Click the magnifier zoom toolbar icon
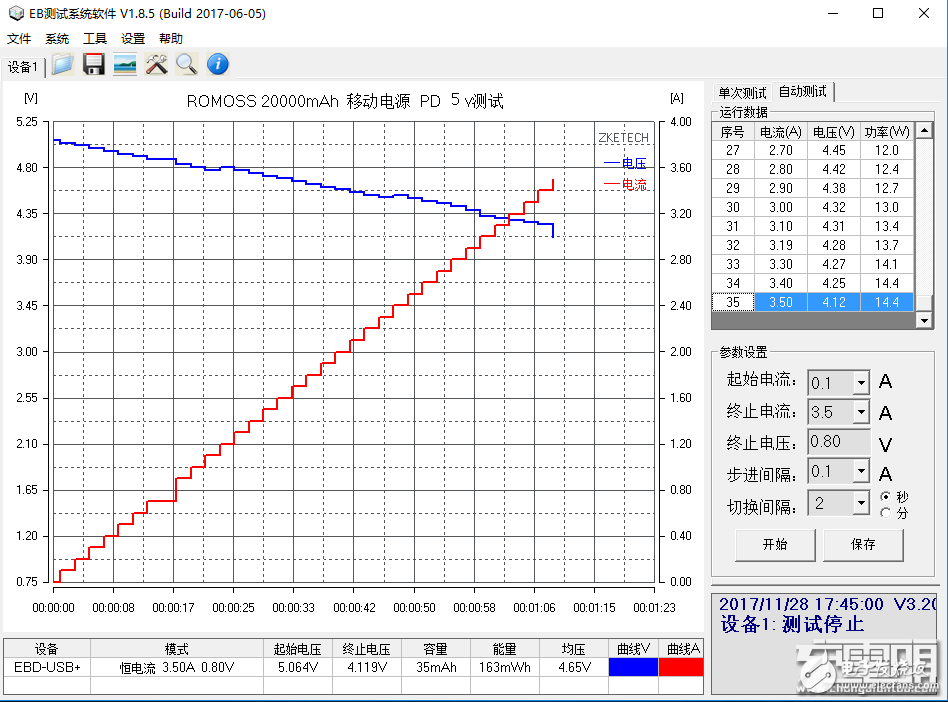This screenshot has height=702, width=948. pos(186,65)
